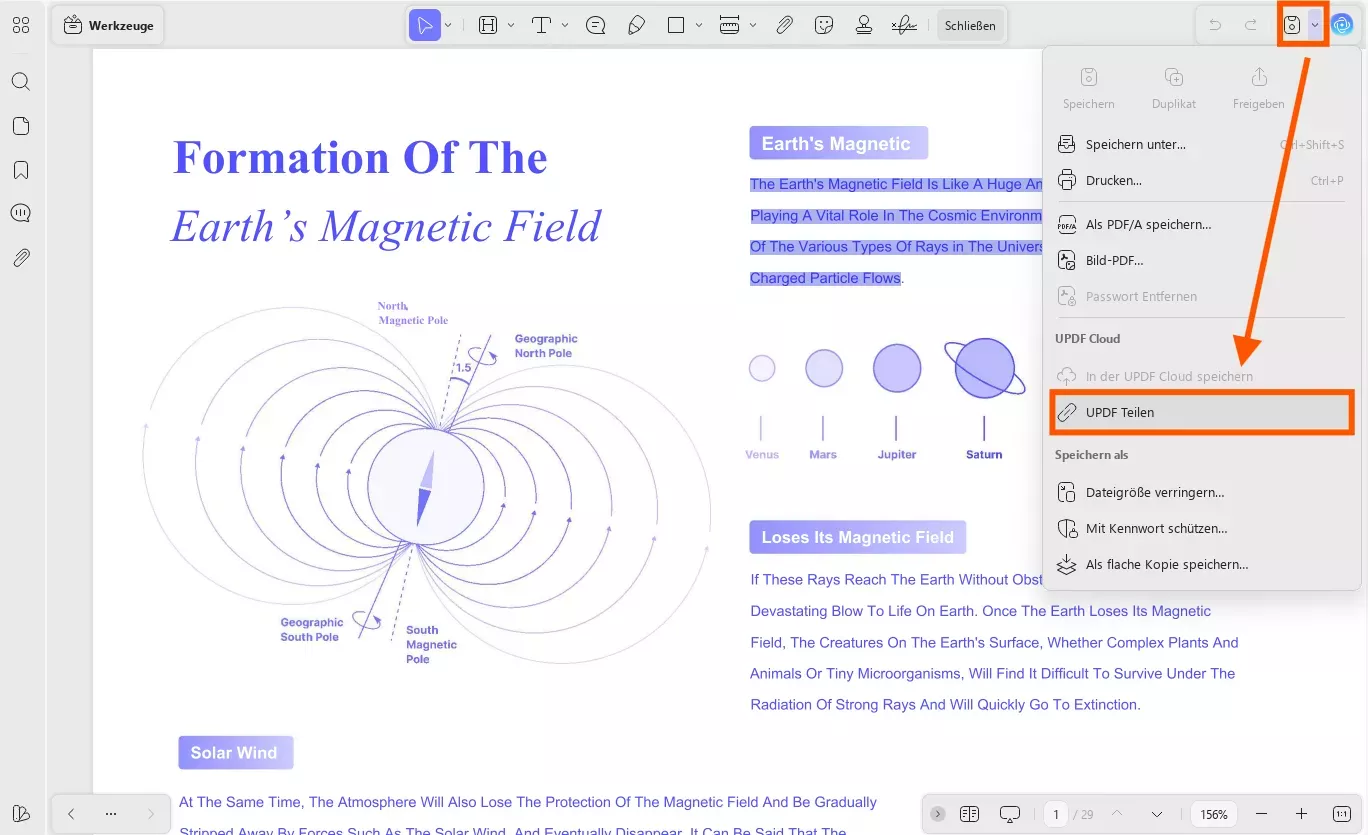Viewport: 1368px width, 835px height.
Task: Click the undo arrow
Action: 1215,26
